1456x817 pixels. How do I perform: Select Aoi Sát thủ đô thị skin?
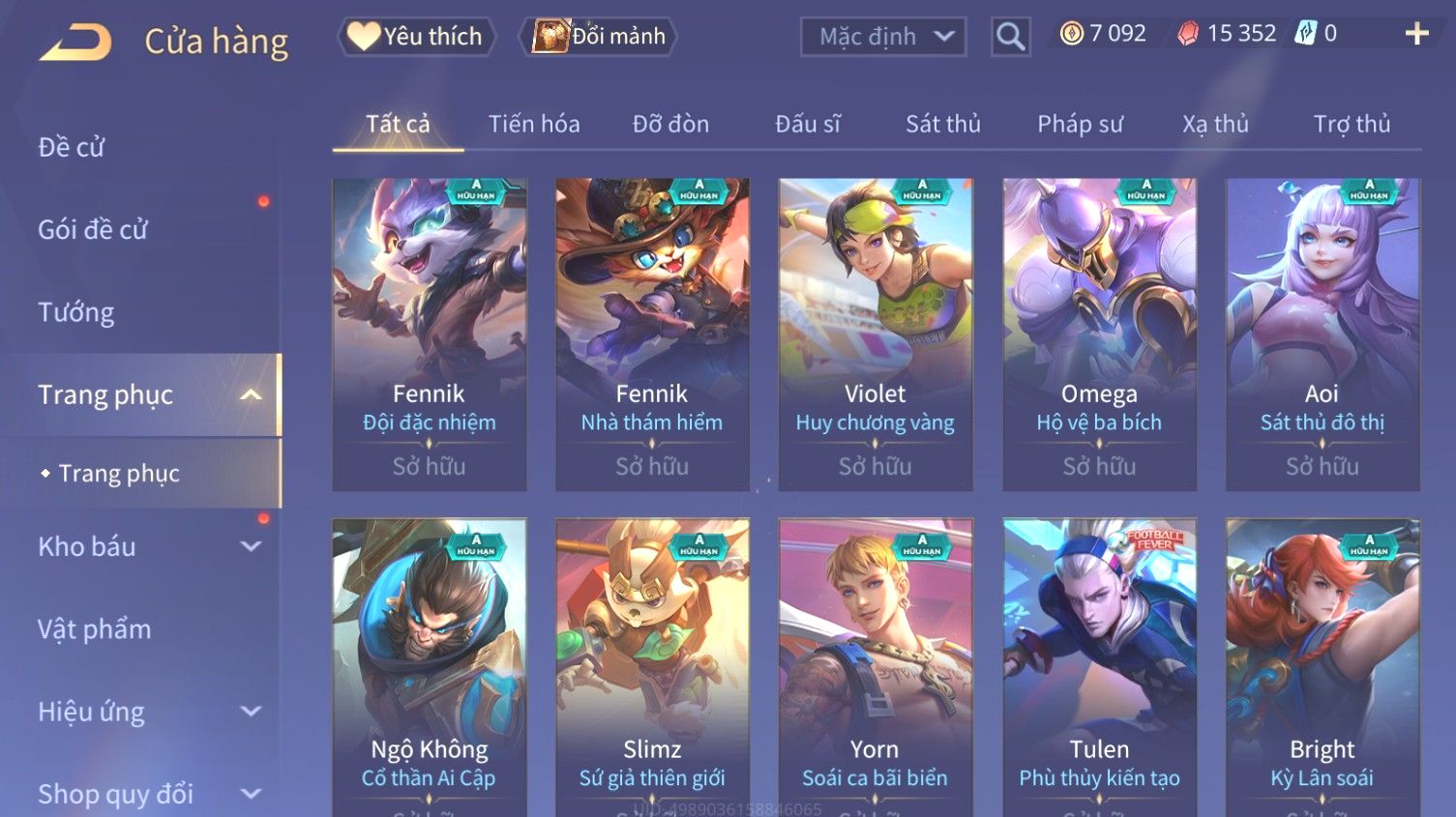1322,335
